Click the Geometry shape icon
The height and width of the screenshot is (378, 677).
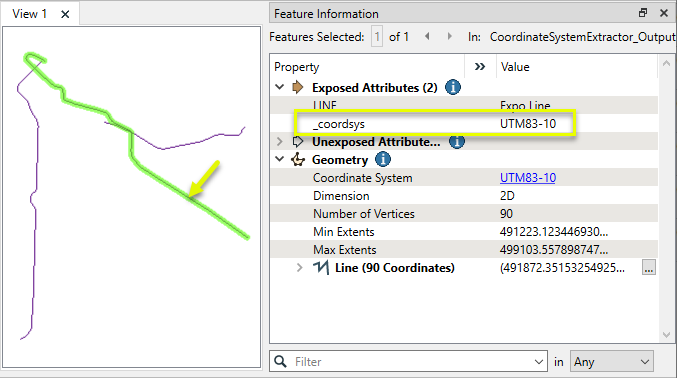(297, 160)
